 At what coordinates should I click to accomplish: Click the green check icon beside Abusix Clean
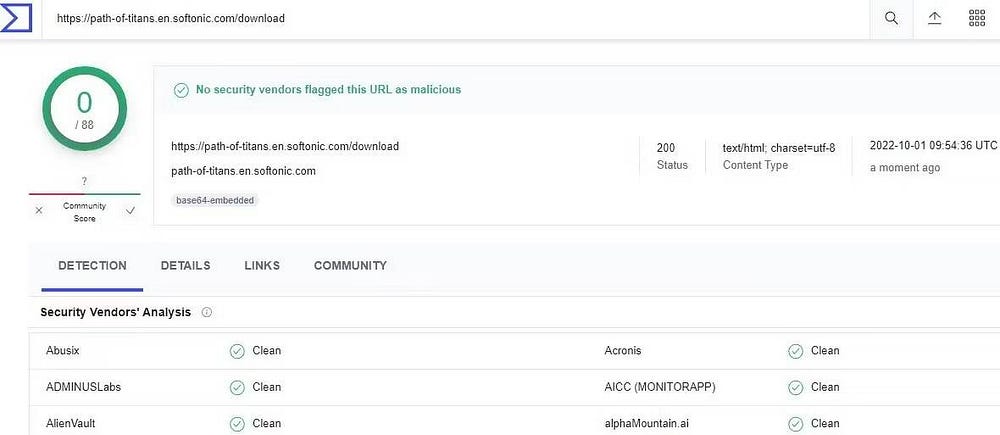point(237,351)
